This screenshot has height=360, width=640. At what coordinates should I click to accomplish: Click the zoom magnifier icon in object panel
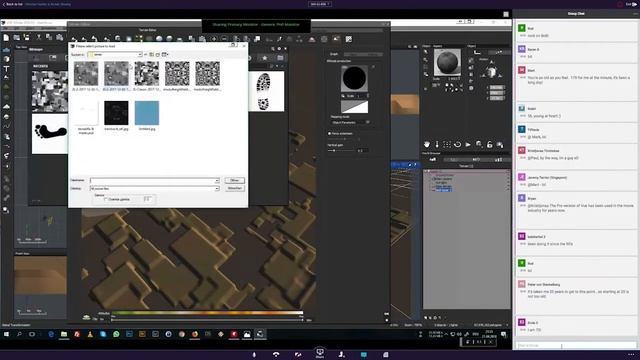point(479,144)
